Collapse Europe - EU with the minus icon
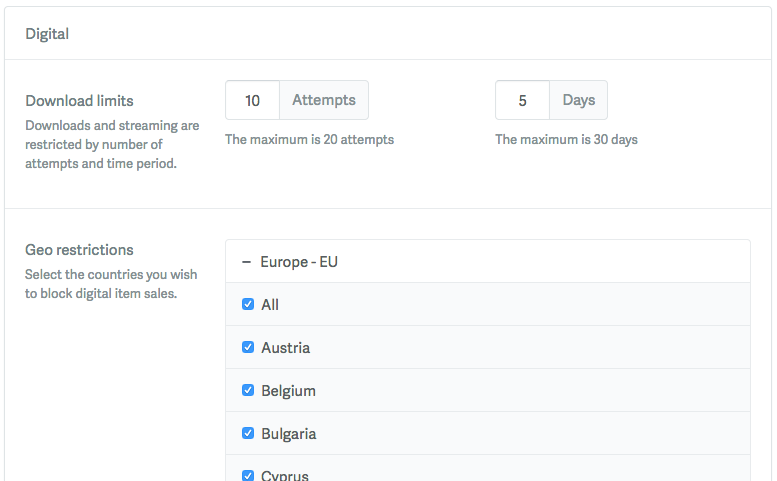 coord(246,262)
